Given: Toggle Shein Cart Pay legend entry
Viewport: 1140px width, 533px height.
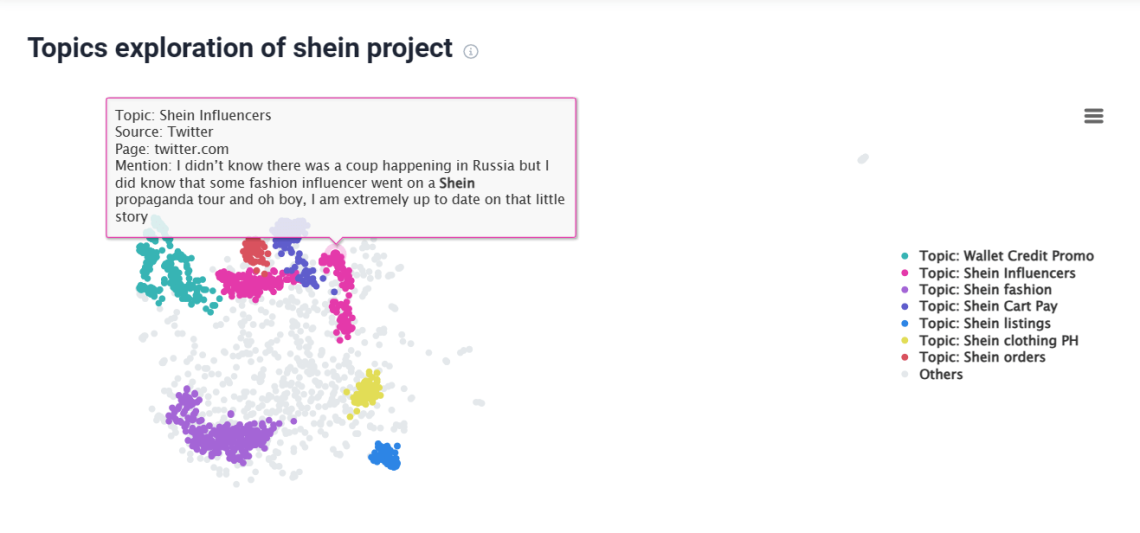Looking at the screenshot, I should coord(988,307).
